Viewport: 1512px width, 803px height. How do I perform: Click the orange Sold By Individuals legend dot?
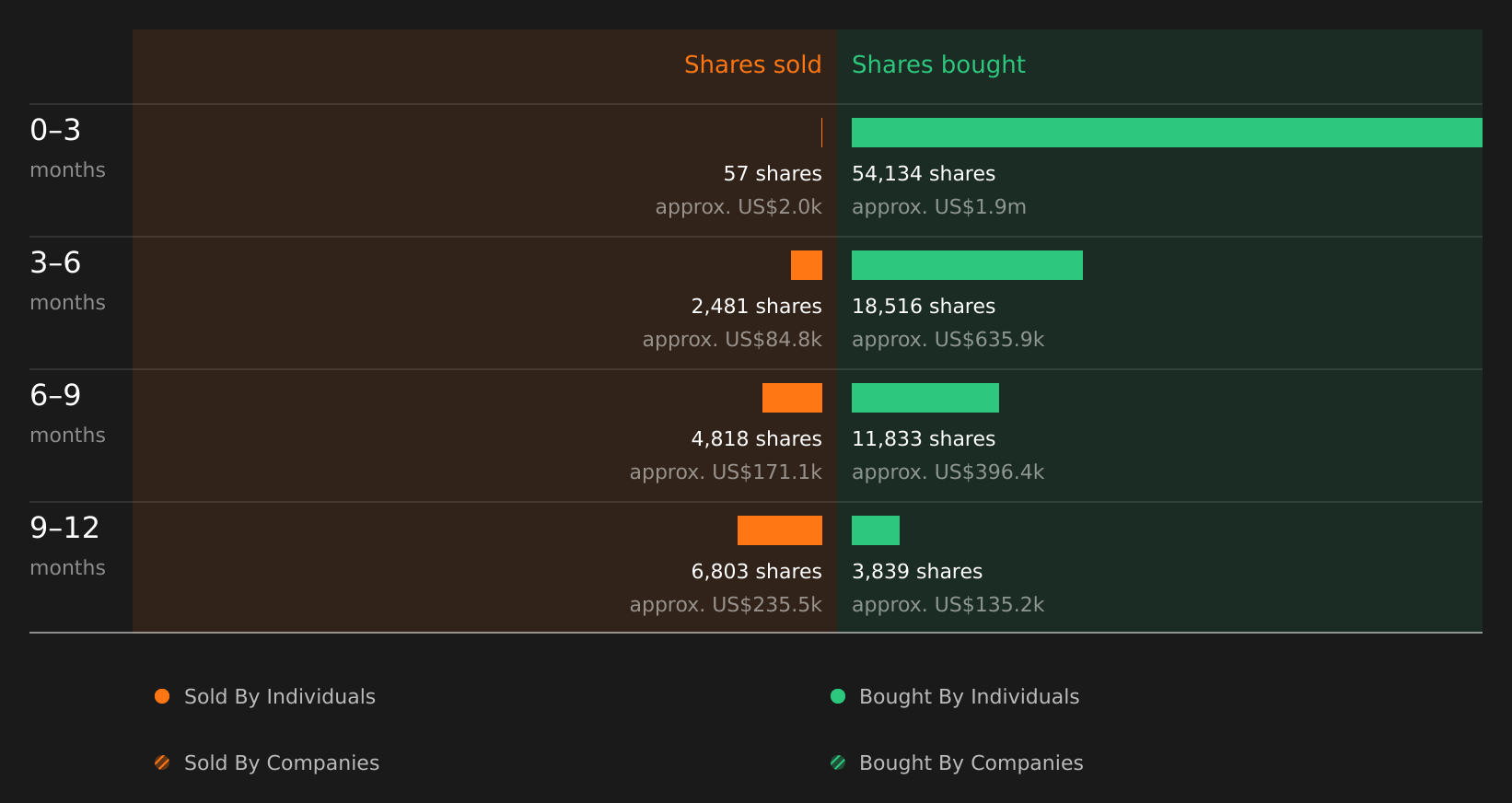(162, 696)
